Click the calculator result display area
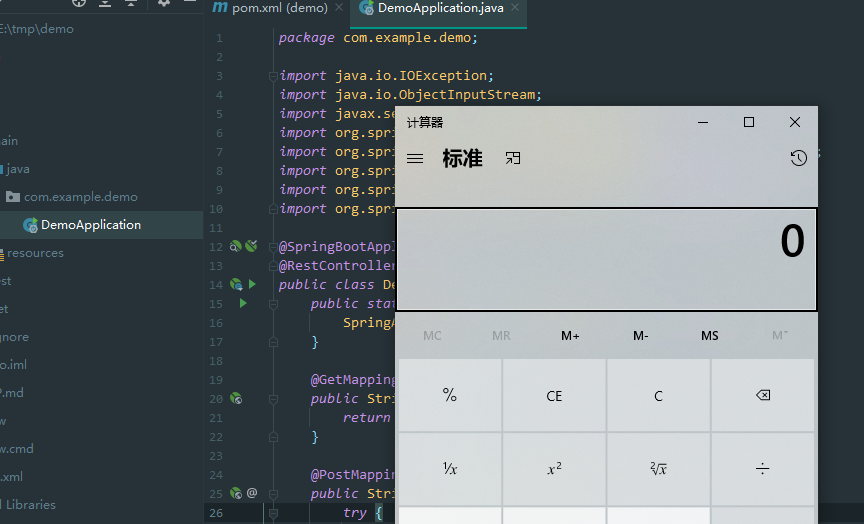Viewport: 864px width, 524px height. coord(606,260)
